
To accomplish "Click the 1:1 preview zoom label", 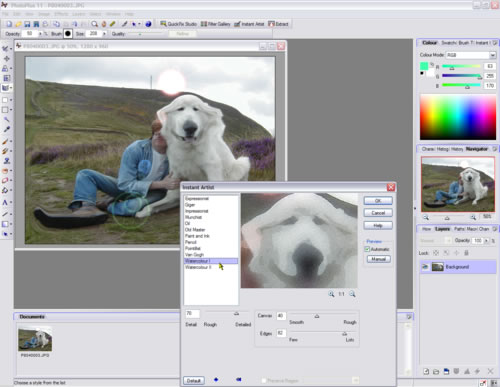I will point(342,294).
